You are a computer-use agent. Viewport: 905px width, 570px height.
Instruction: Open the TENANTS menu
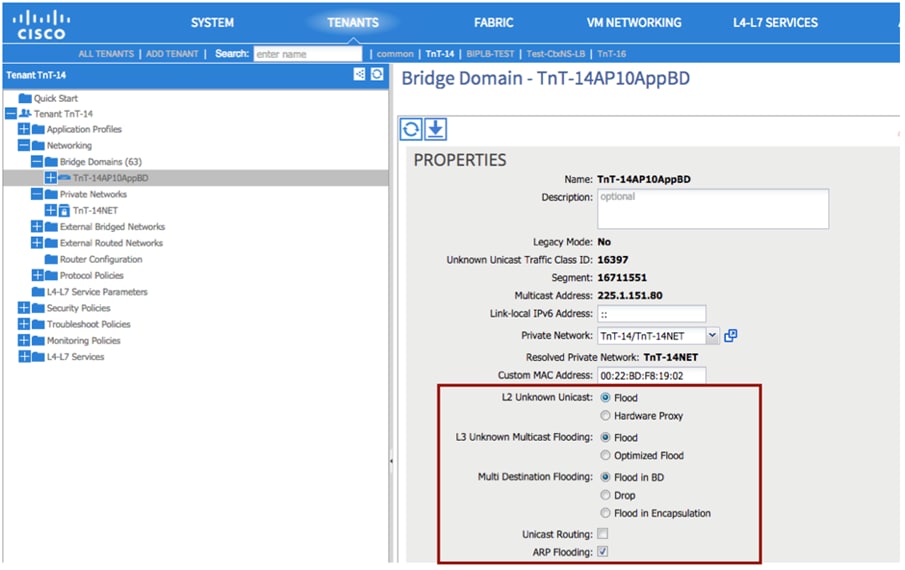[353, 23]
